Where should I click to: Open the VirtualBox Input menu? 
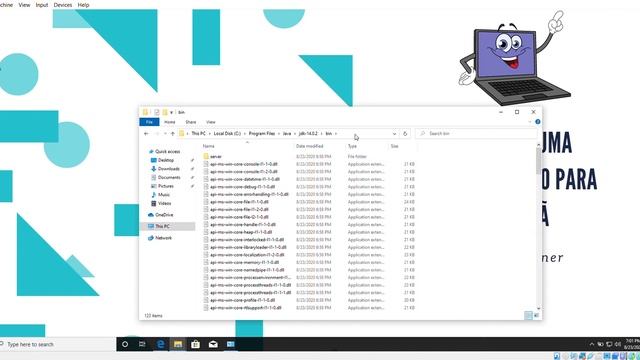[42, 5]
